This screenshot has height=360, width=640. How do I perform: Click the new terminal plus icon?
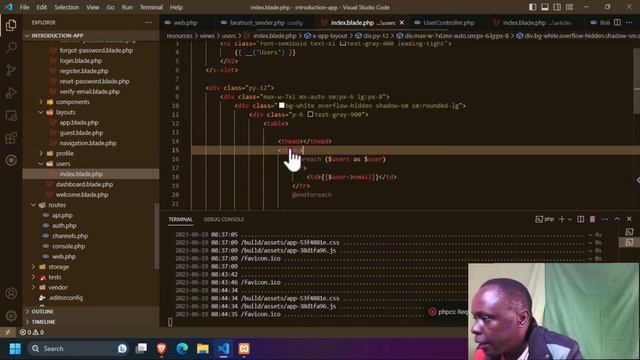pos(562,219)
